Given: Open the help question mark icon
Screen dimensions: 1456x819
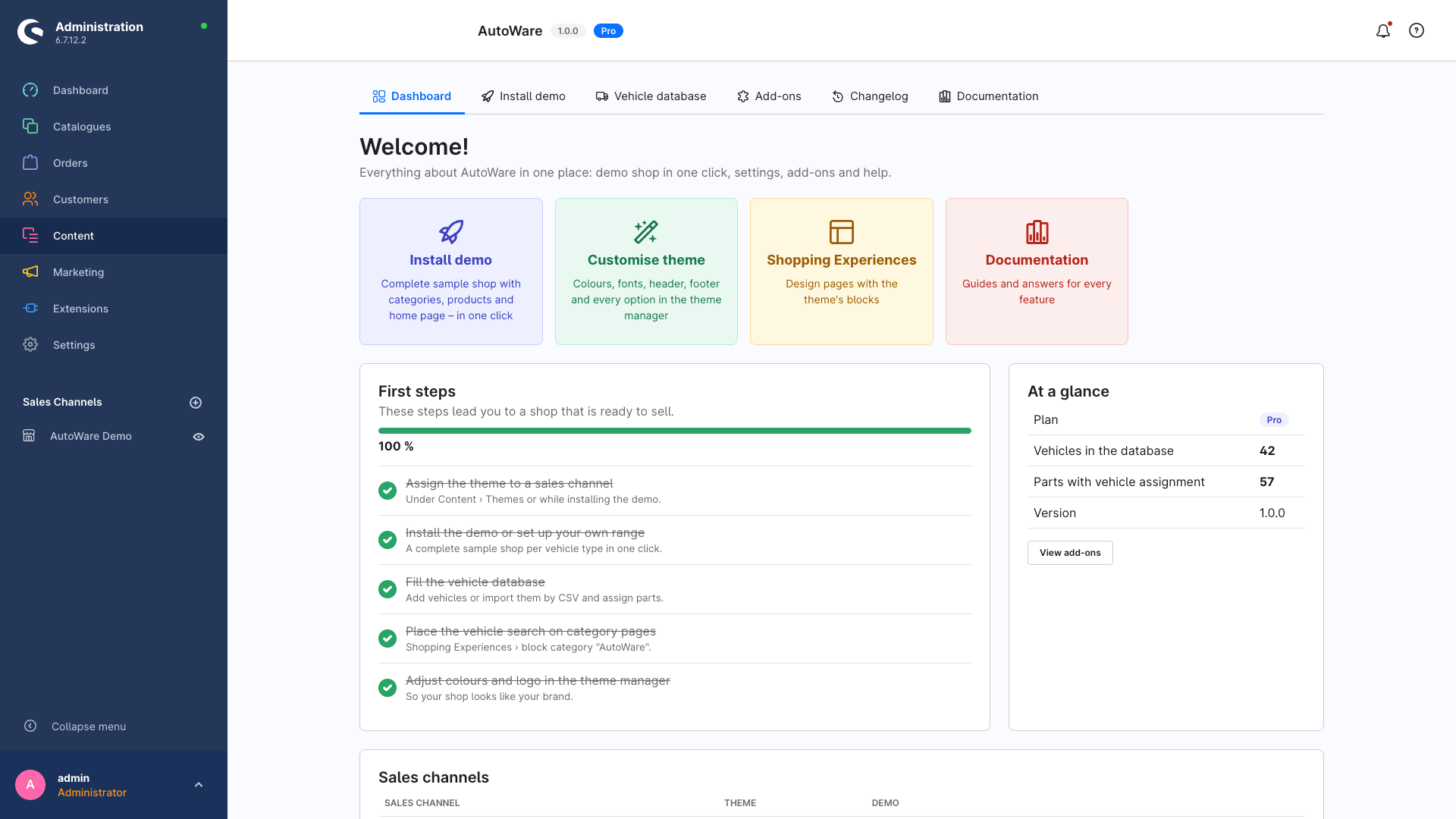Looking at the screenshot, I should (1417, 30).
